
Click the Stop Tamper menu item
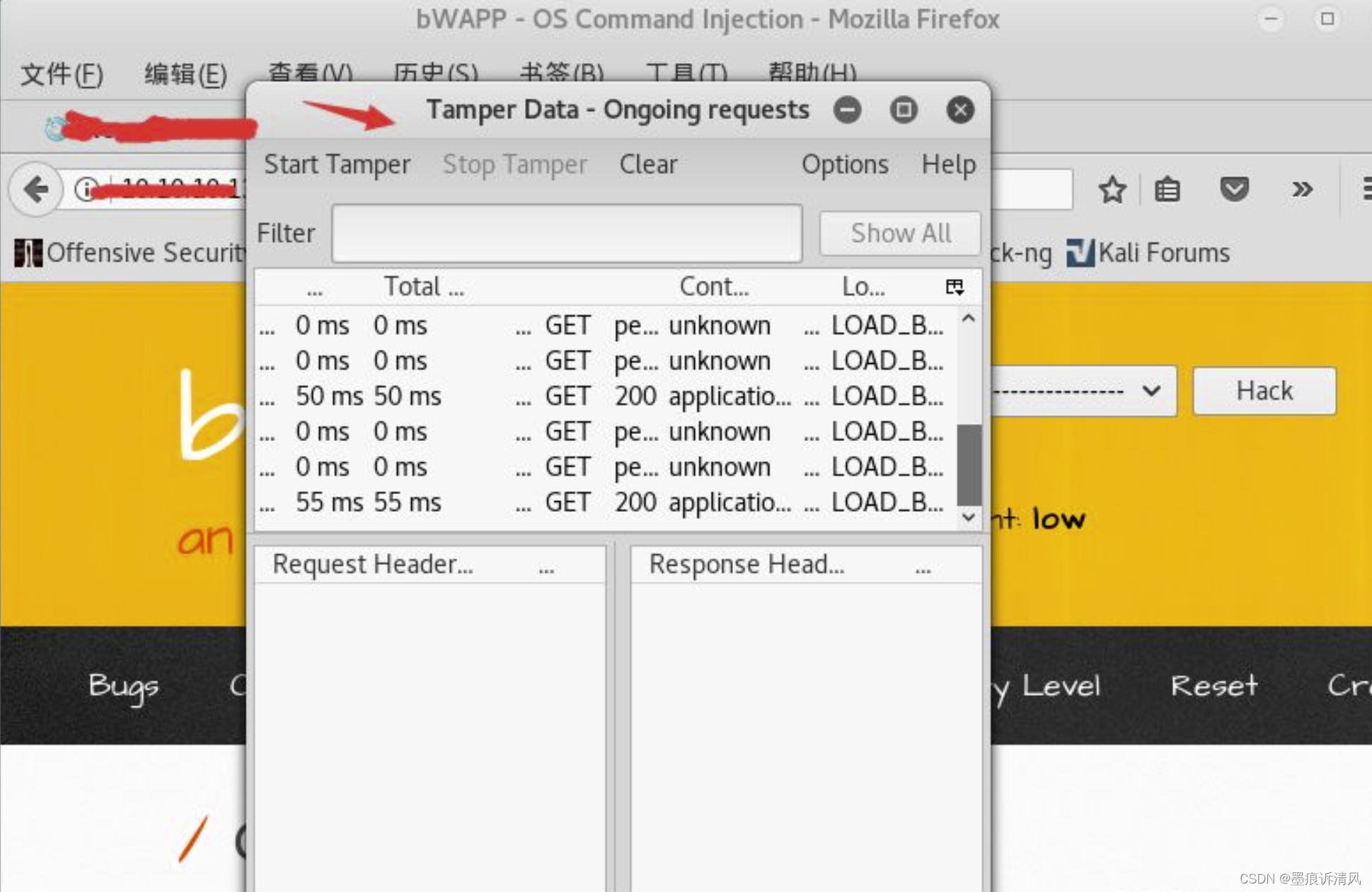(x=514, y=164)
